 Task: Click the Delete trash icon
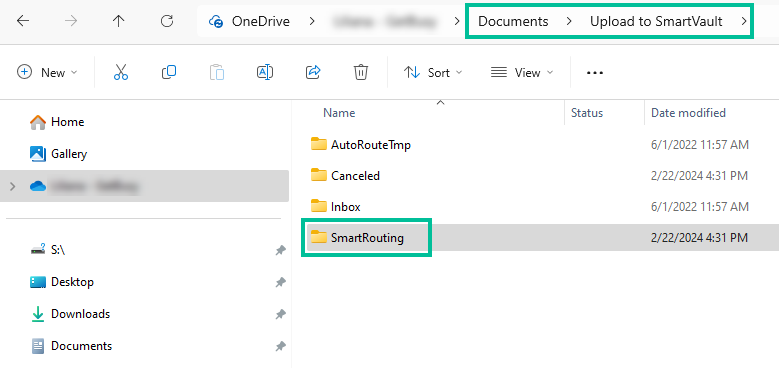click(361, 73)
